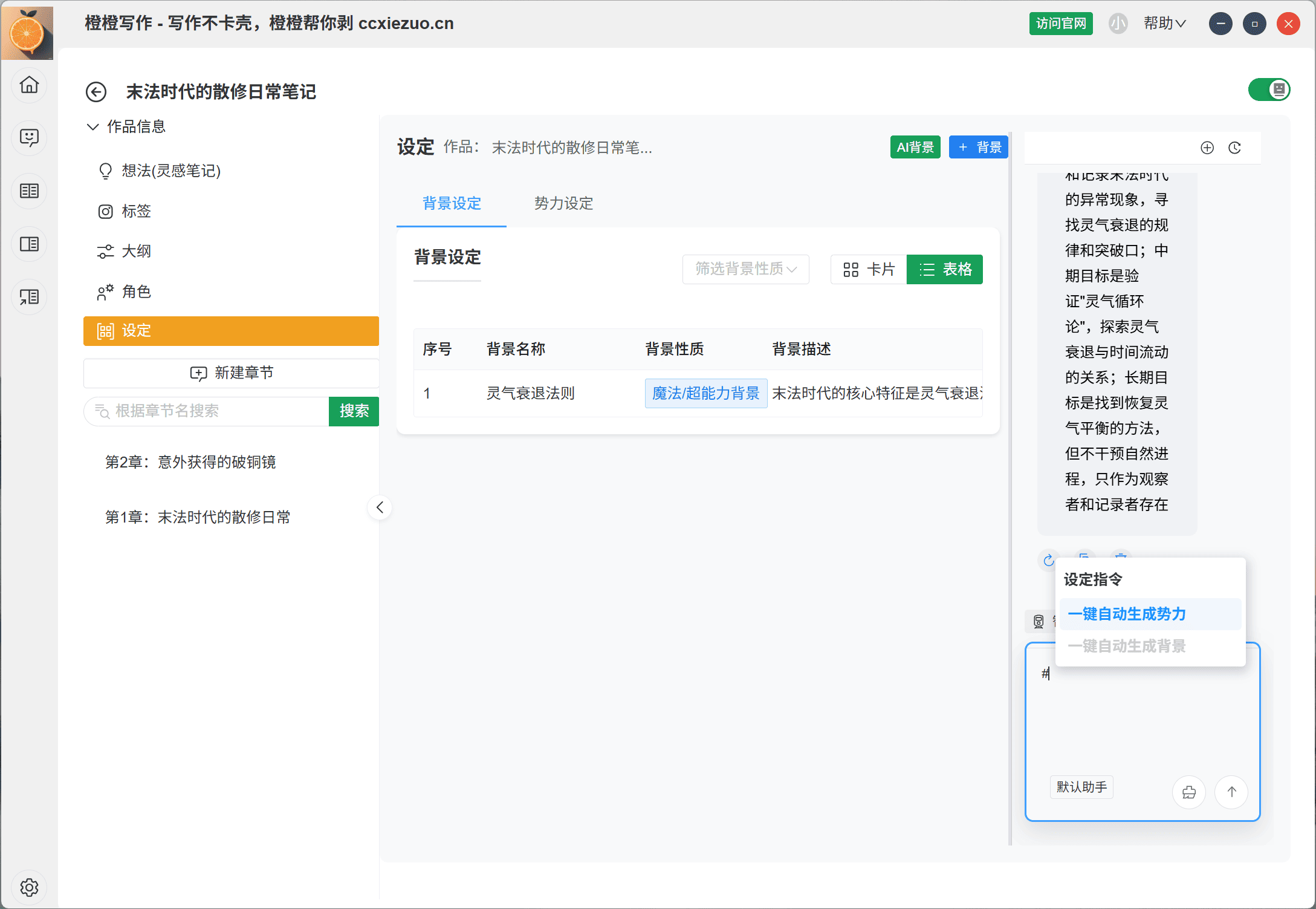Click the home icon in sidebar
The width and height of the screenshot is (1316, 909).
coord(29,85)
